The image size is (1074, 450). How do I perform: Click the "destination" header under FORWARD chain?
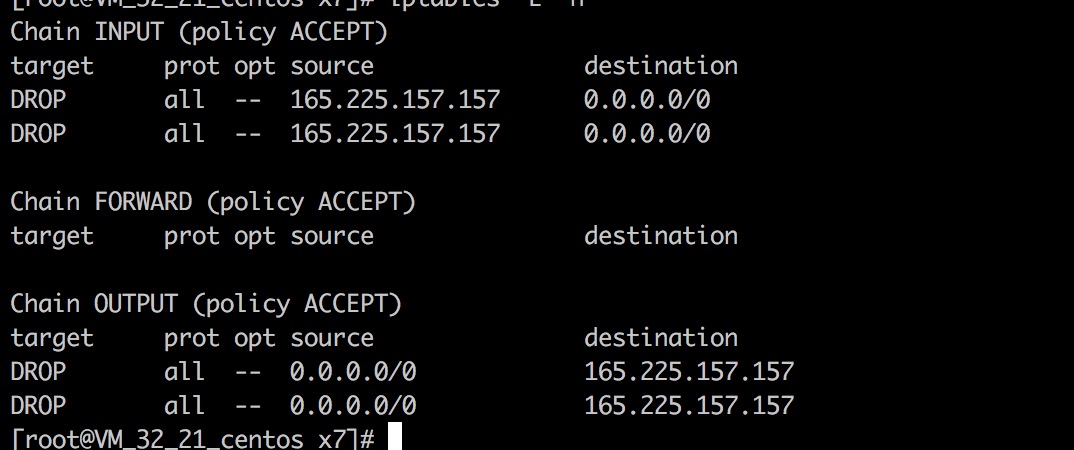660,236
